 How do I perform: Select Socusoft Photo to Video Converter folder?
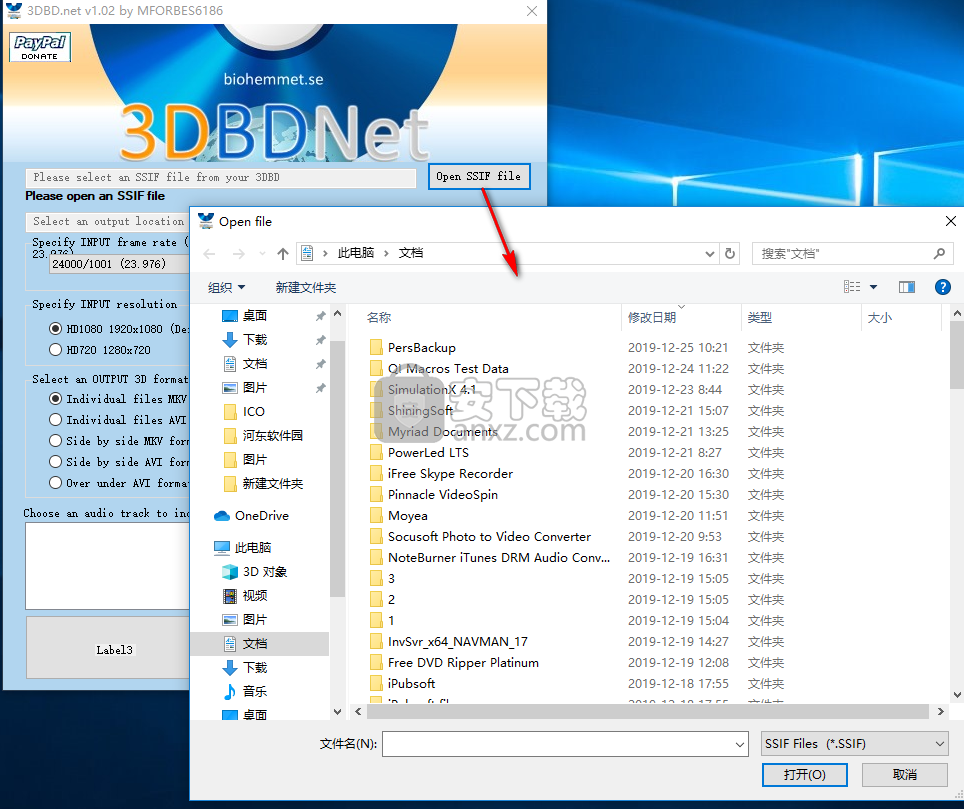point(489,537)
